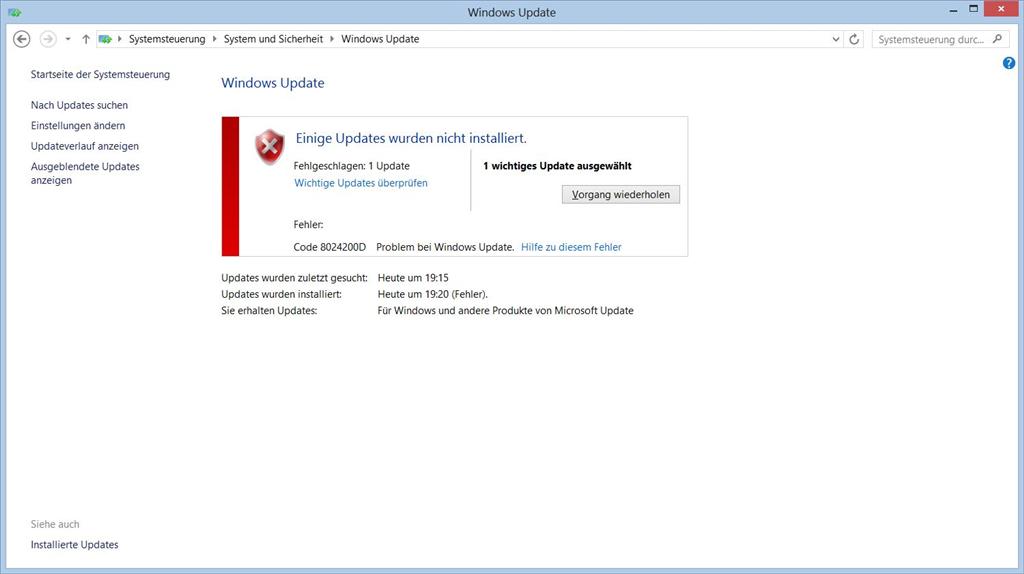Open the recent locations dropdown arrow
Image resolution: width=1024 pixels, height=574 pixels.
tap(67, 39)
